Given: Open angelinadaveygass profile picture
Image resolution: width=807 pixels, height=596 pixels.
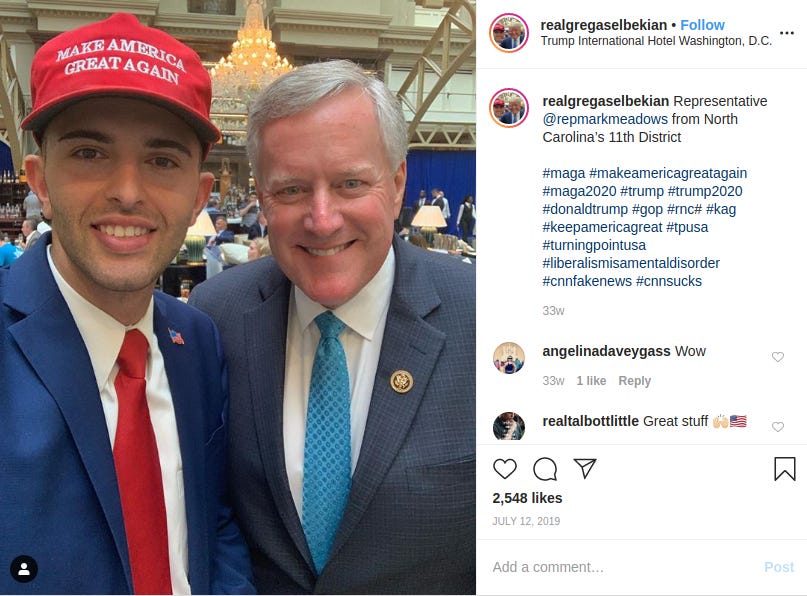Looking at the screenshot, I should pyautogui.click(x=508, y=357).
